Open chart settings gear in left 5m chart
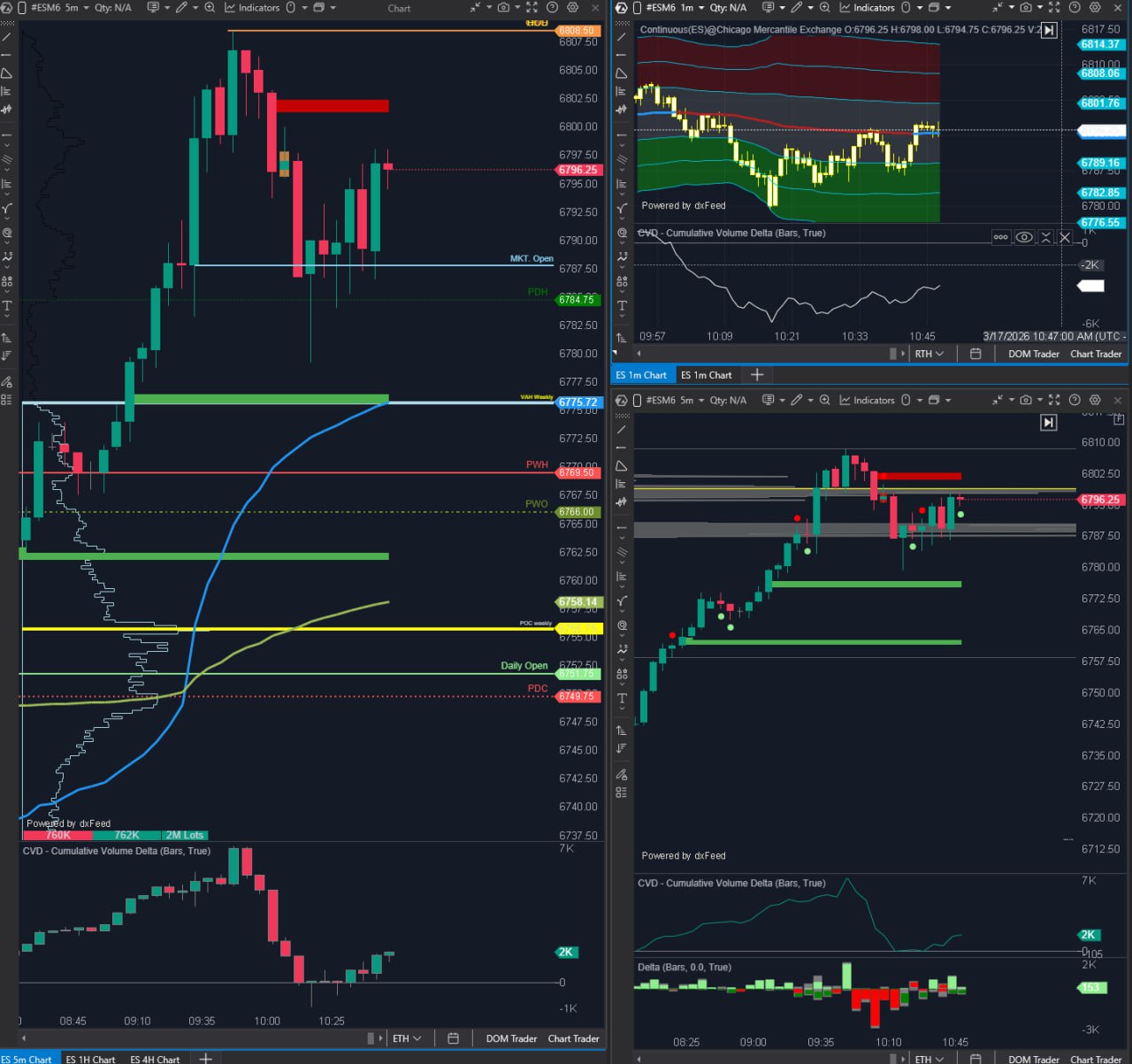This screenshot has height=1064, width=1132. [572, 8]
